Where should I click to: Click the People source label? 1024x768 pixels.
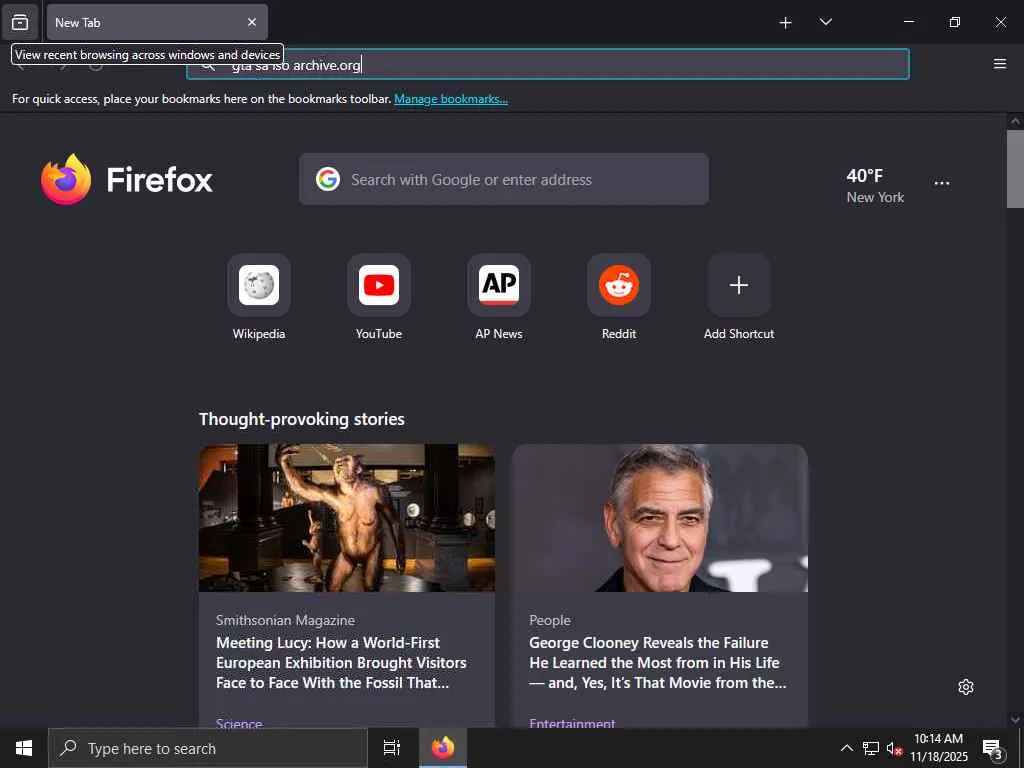(x=550, y=620)
